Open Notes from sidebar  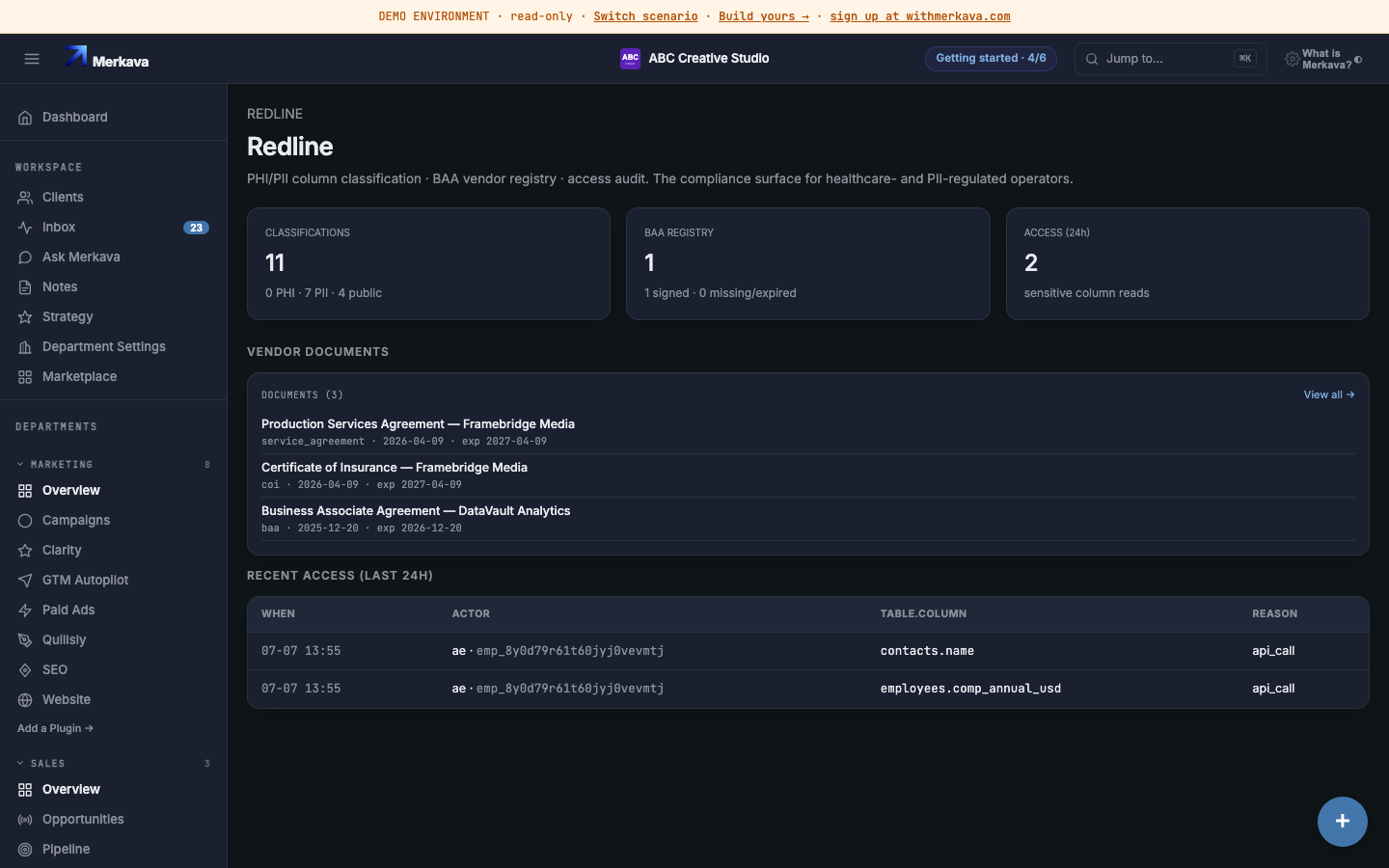point(113,287)
